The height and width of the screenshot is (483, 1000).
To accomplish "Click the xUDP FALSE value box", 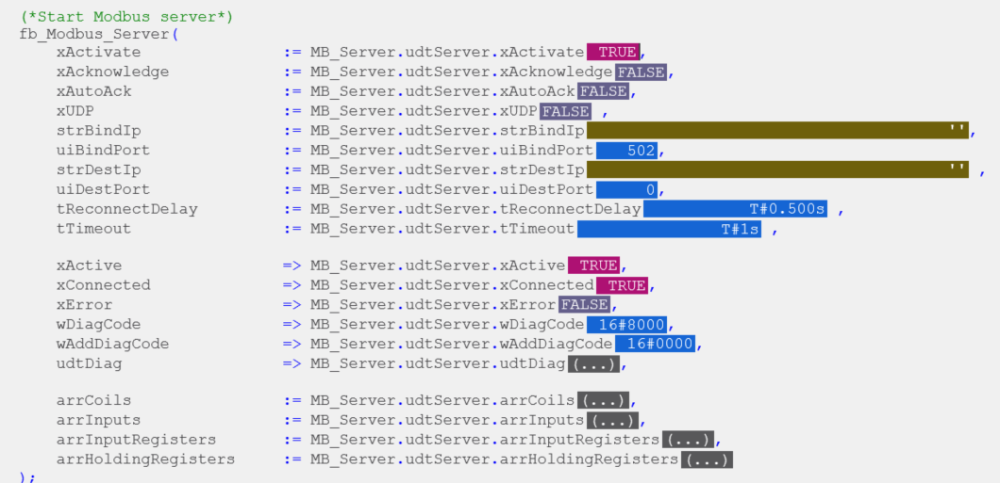I will 565,111.
